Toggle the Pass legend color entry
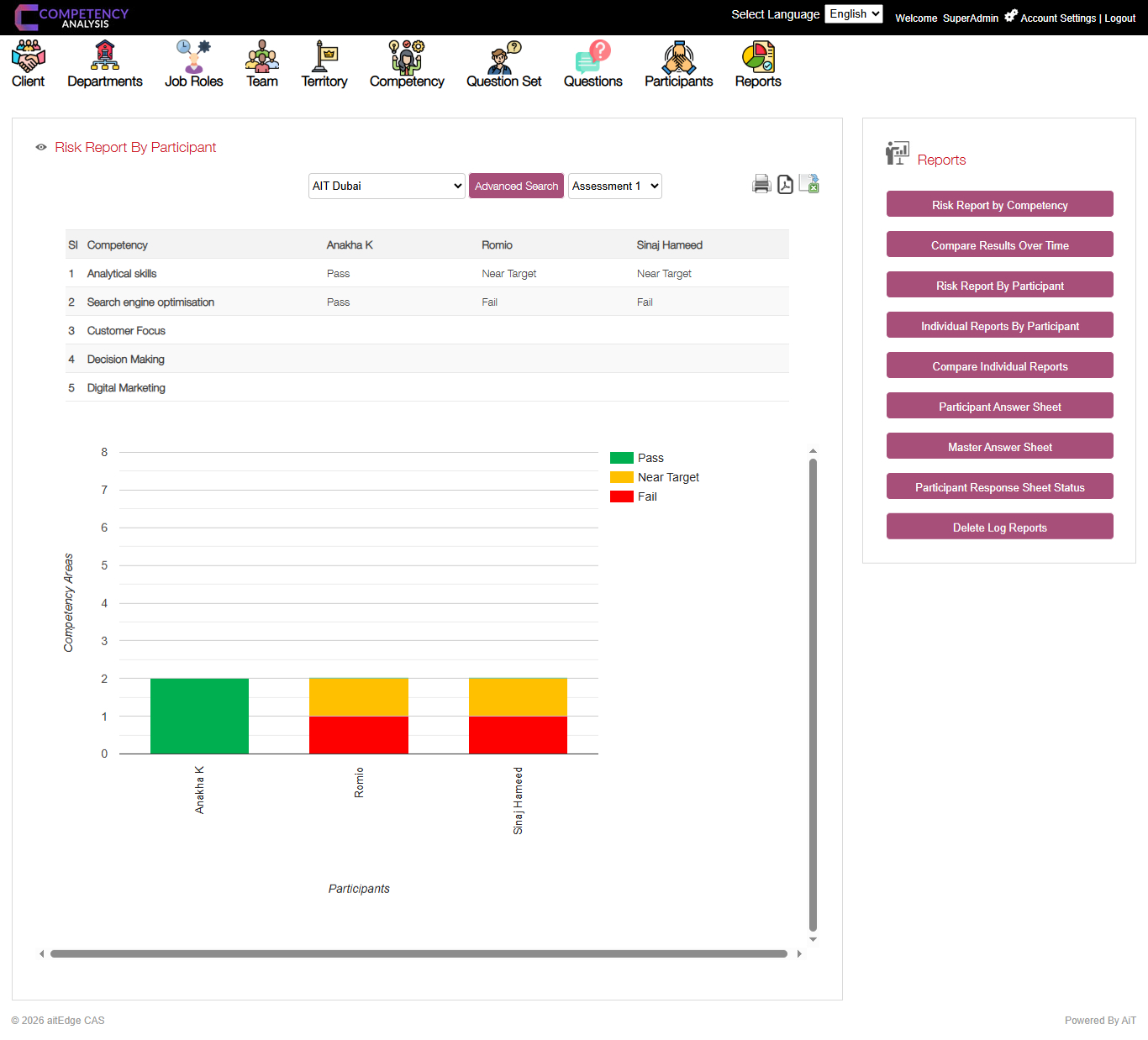 [x=621, y=457]
